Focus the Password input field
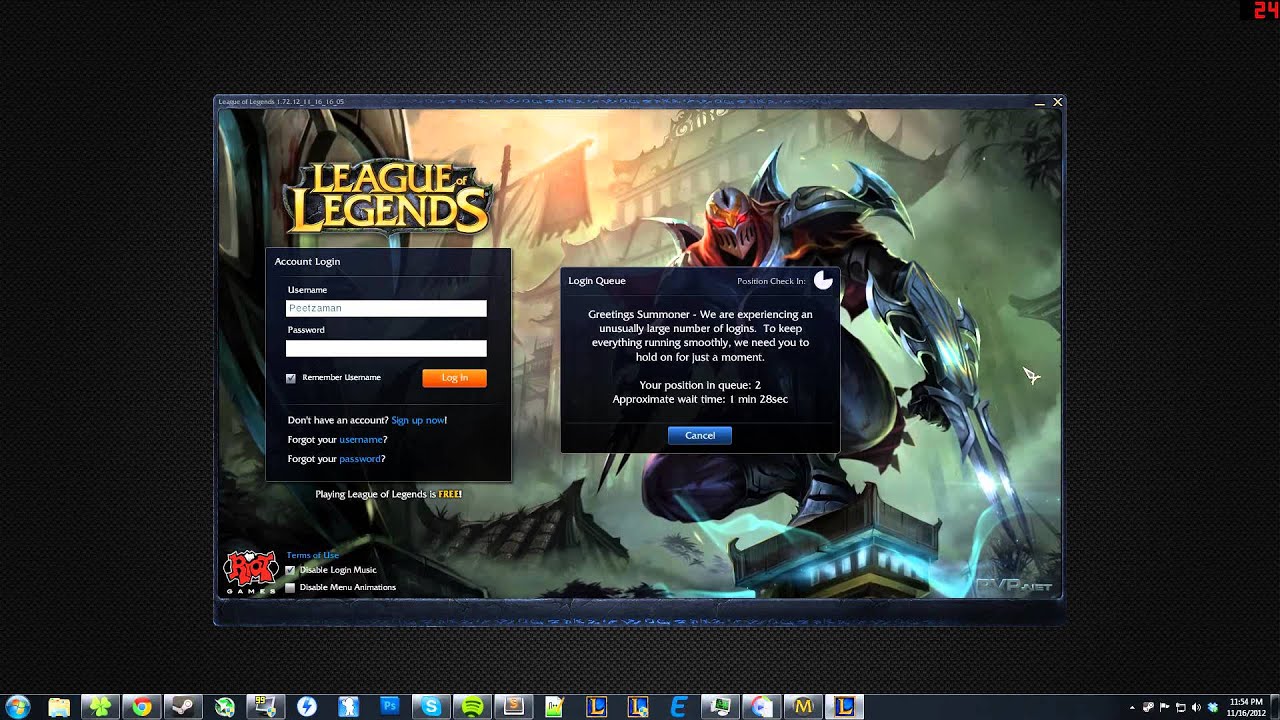 (x=386, y=348)
